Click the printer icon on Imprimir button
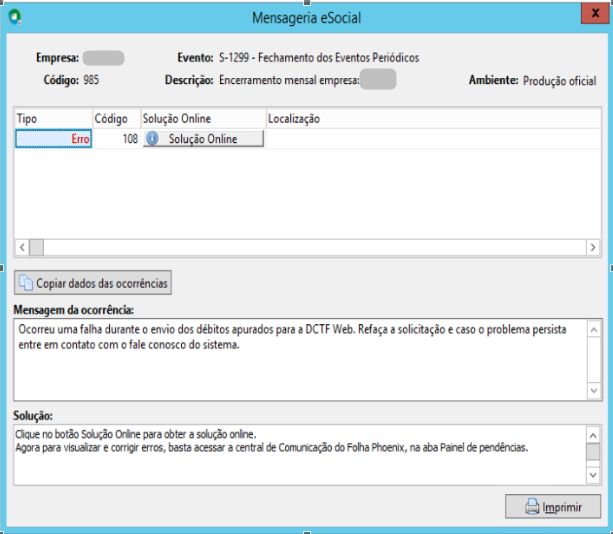Screen dimensions: 613x534 [532, 507]
